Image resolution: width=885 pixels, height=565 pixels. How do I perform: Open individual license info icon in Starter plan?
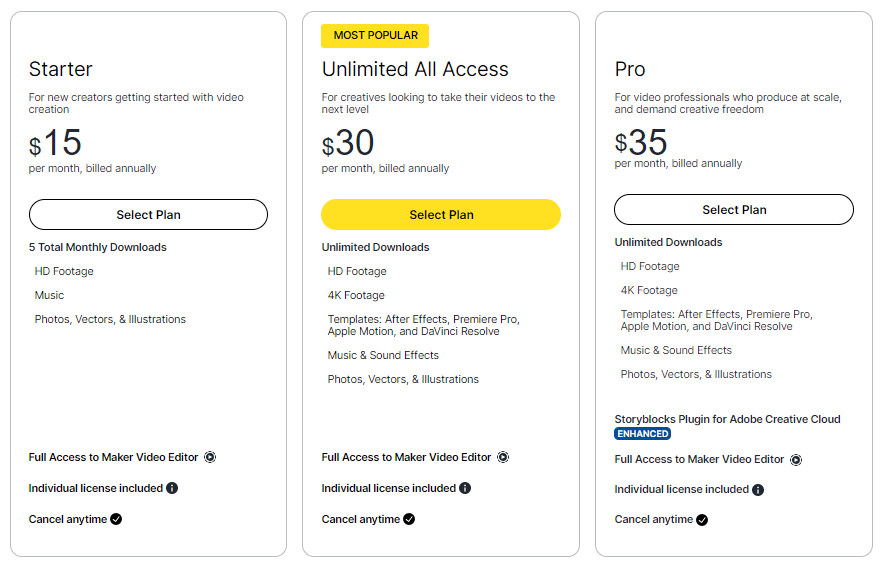(x=172, y=488)
